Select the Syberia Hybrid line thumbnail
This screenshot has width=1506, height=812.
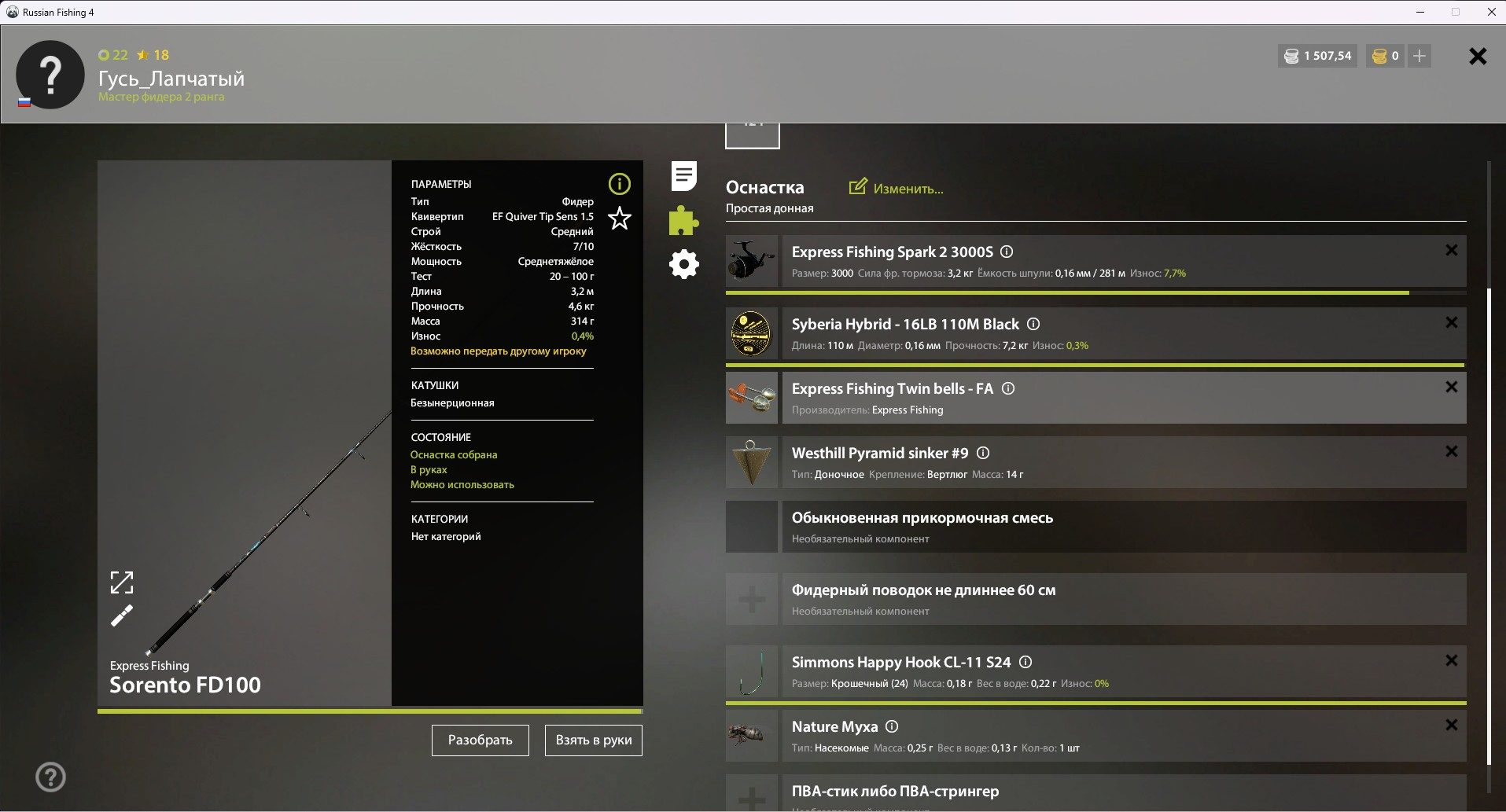(x=752, y=333)
